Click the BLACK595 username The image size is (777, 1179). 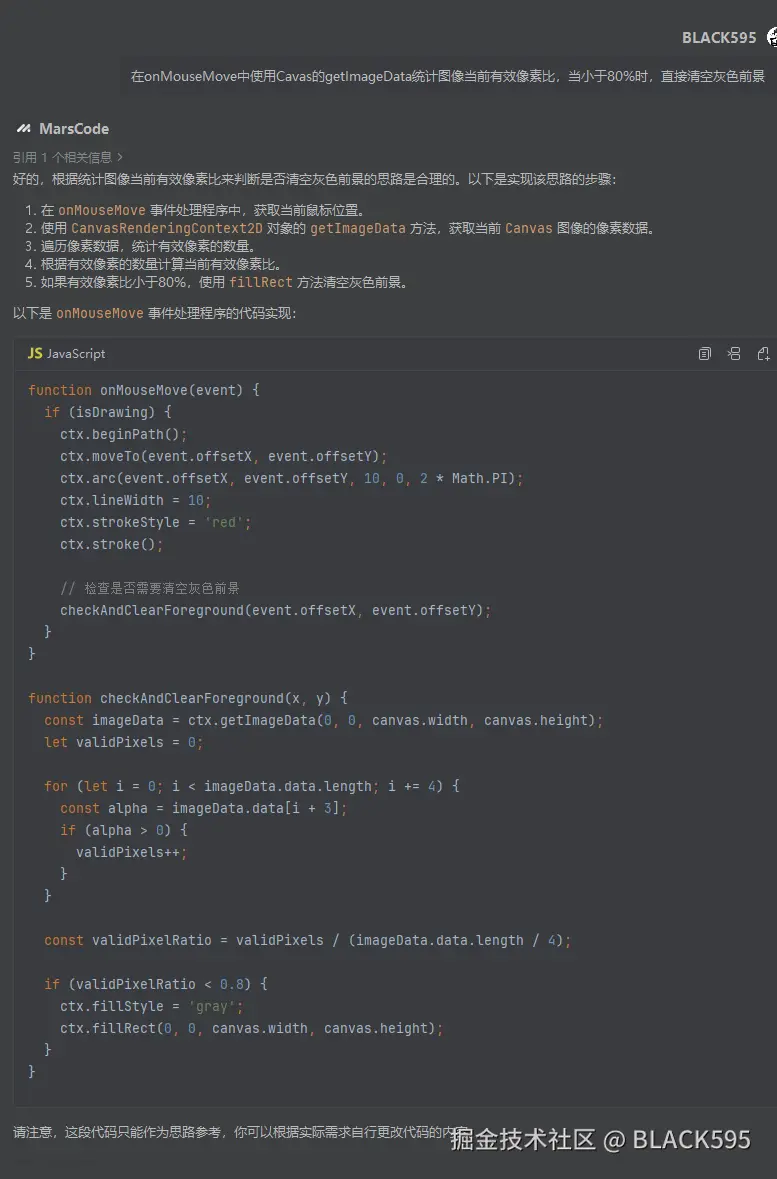pyautogui.click(x=718, y=38)
